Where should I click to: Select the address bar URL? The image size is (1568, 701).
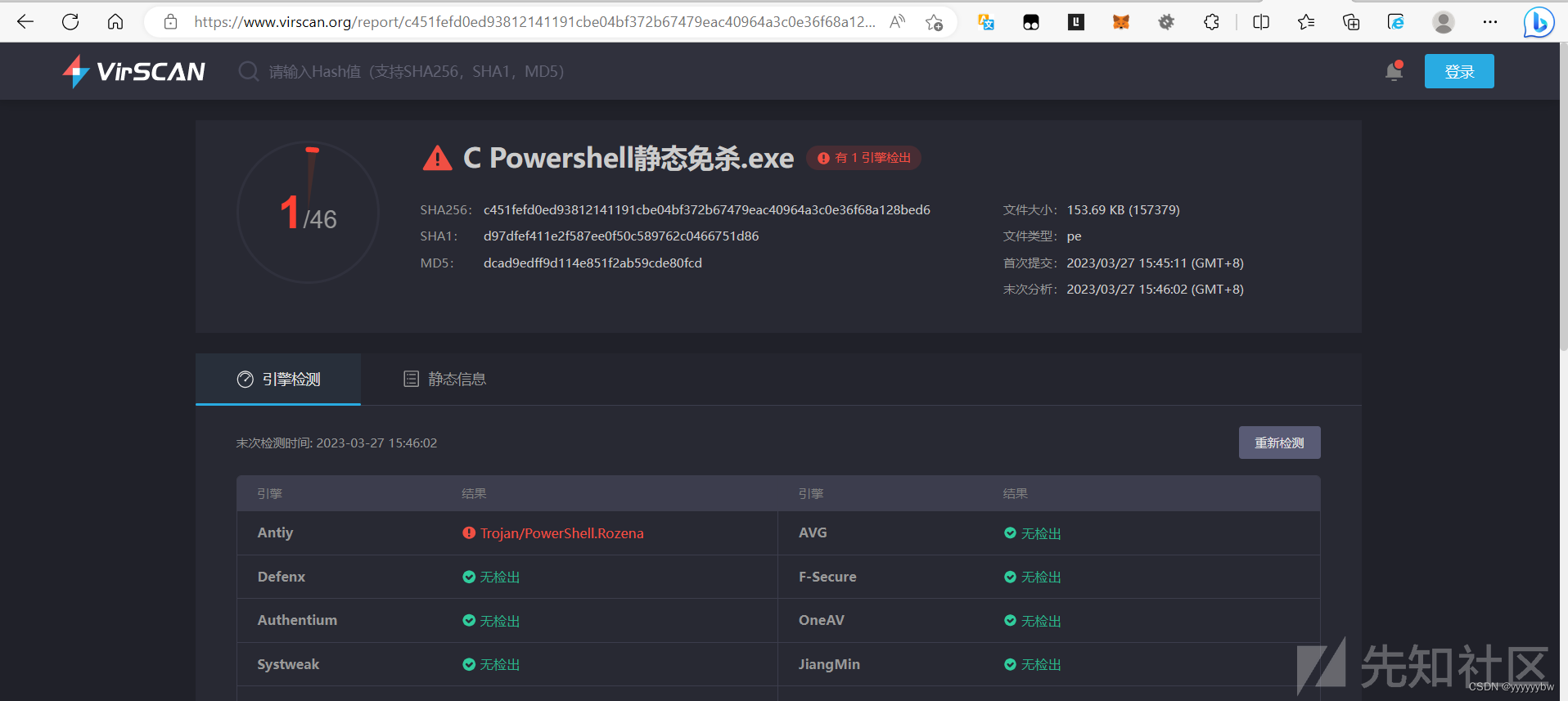tap(534, 22)
